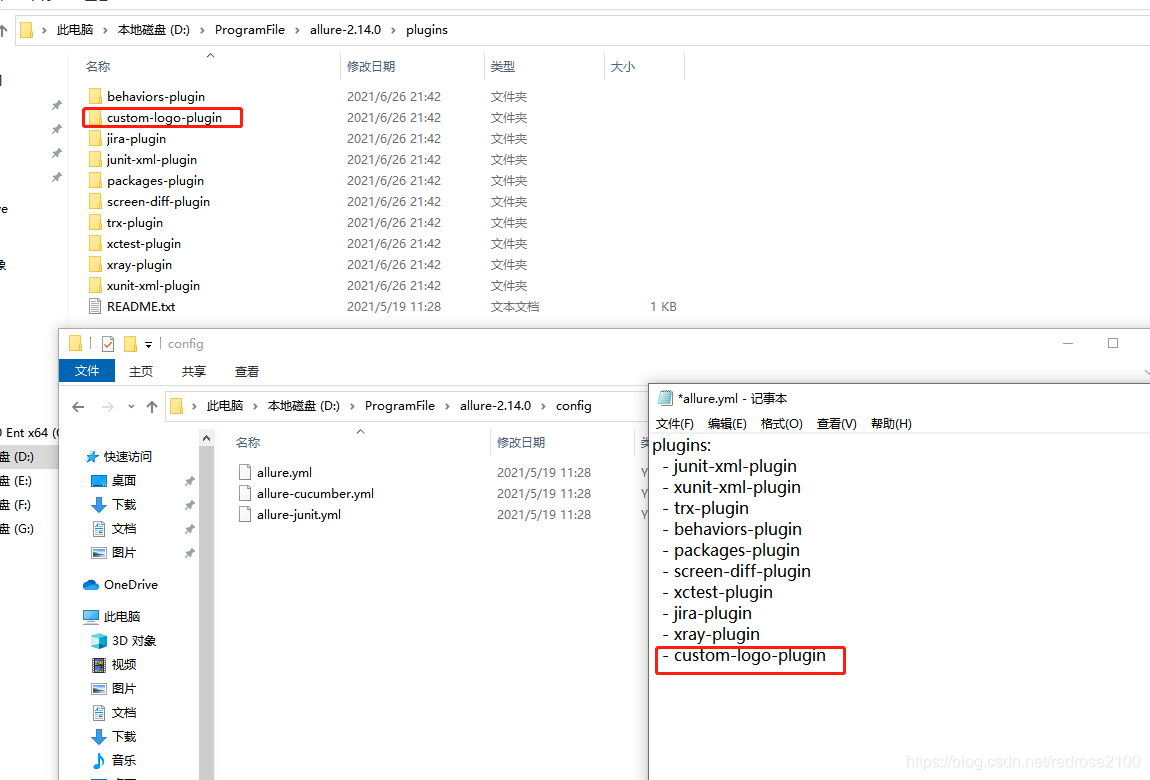Open pinned Pictures (图片) in quick access

[x=114, y=553]
